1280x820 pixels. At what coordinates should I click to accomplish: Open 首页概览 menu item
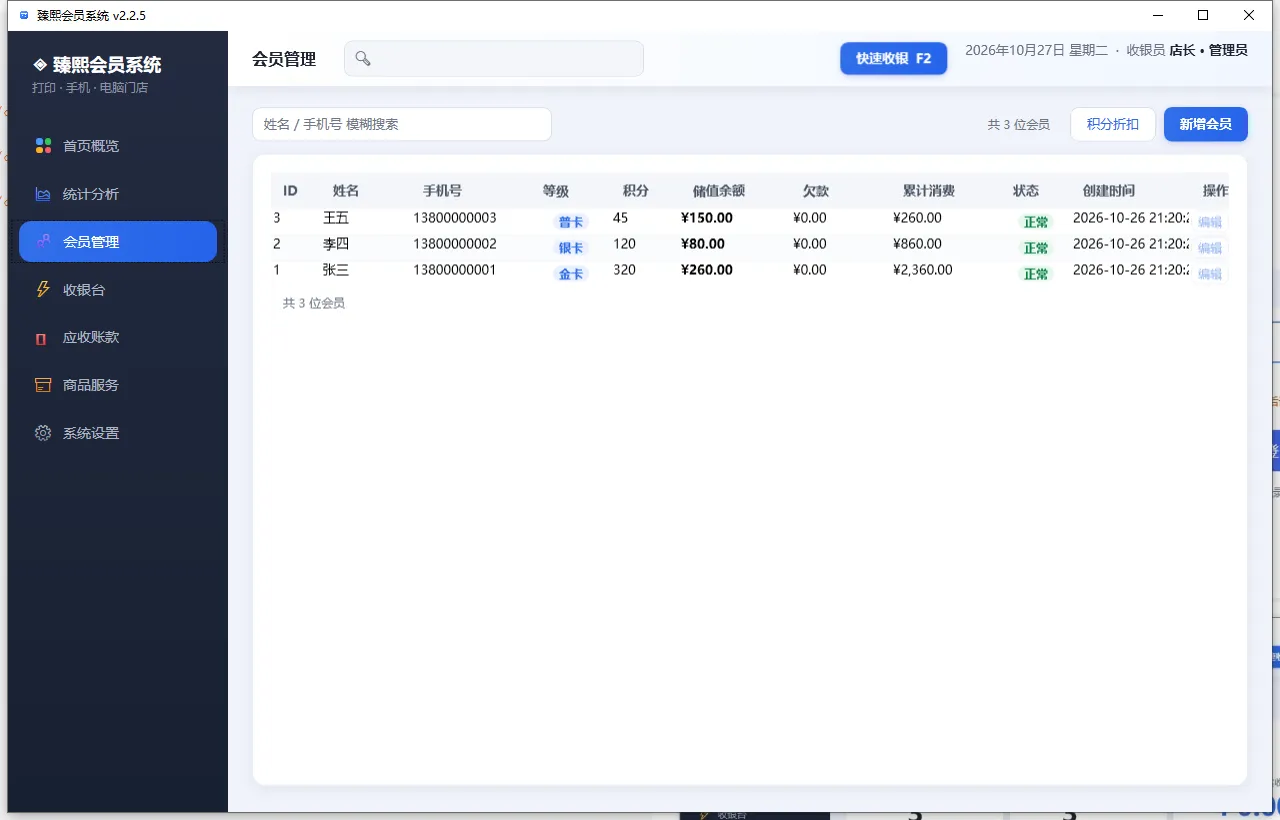click(118, 146)
